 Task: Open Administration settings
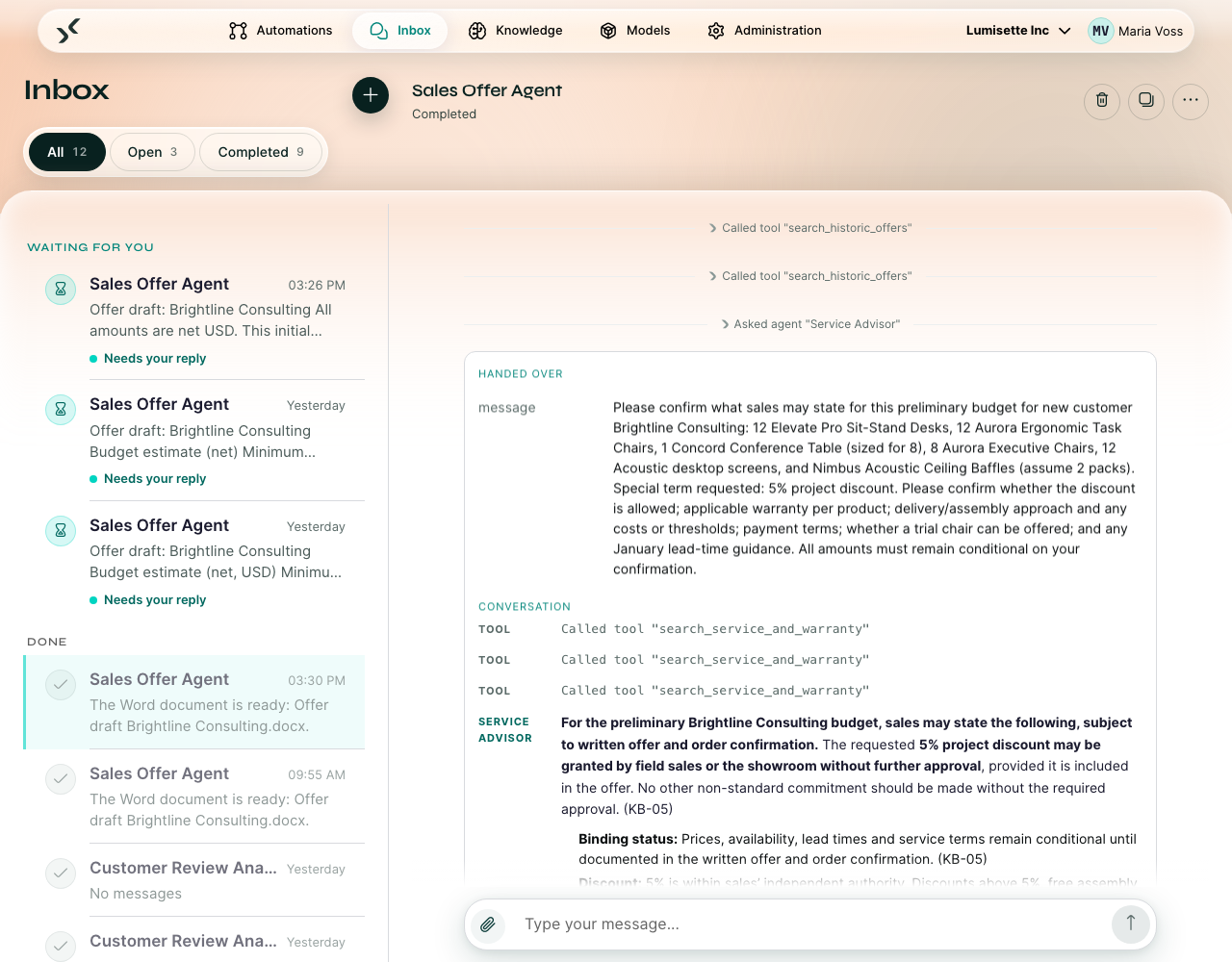click(x=764, y=31)
